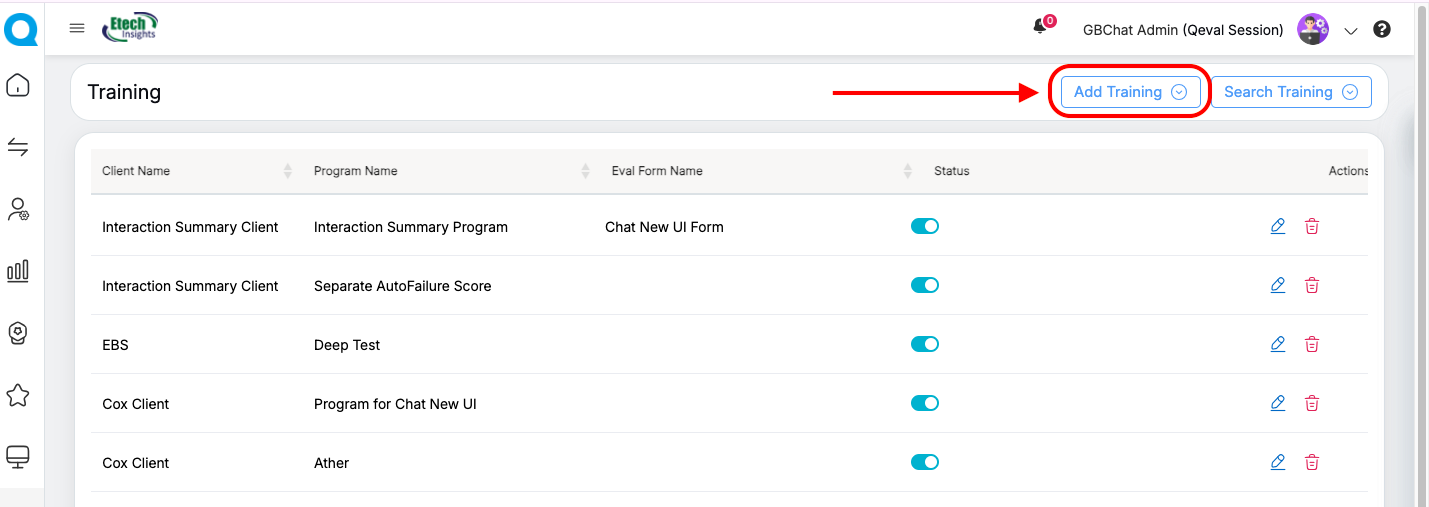Screen dimensions: 1429x507
Task: Click the notification bell icon
Action: pyautogui.click(x=1040, y=27)
